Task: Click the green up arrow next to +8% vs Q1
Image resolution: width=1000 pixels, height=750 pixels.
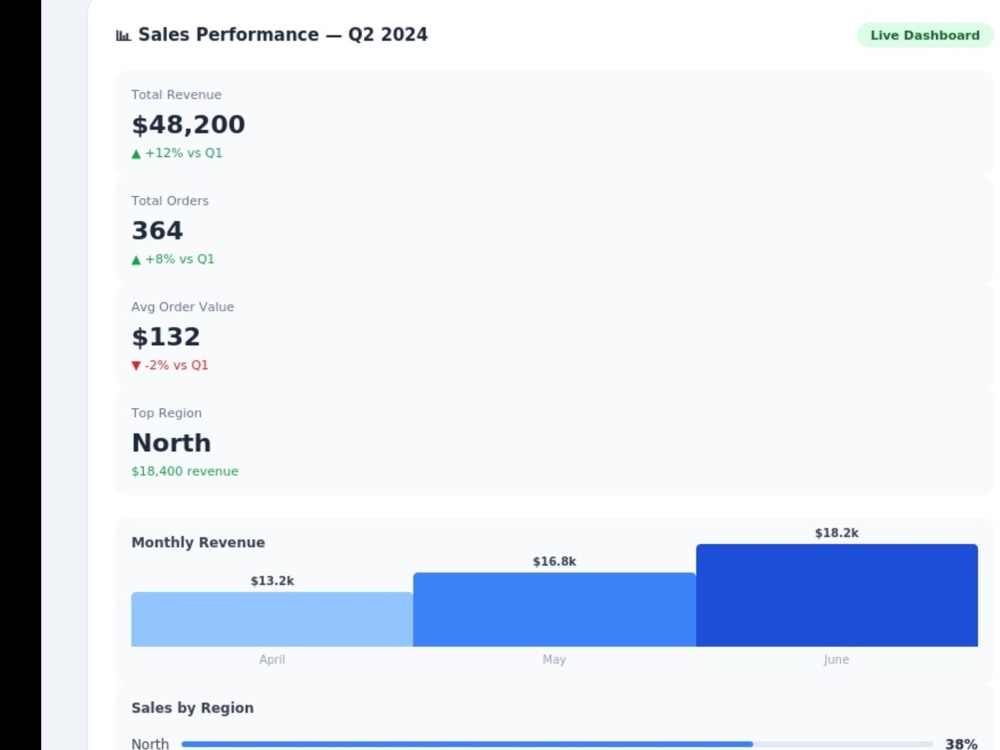Action: click(136, 260)
